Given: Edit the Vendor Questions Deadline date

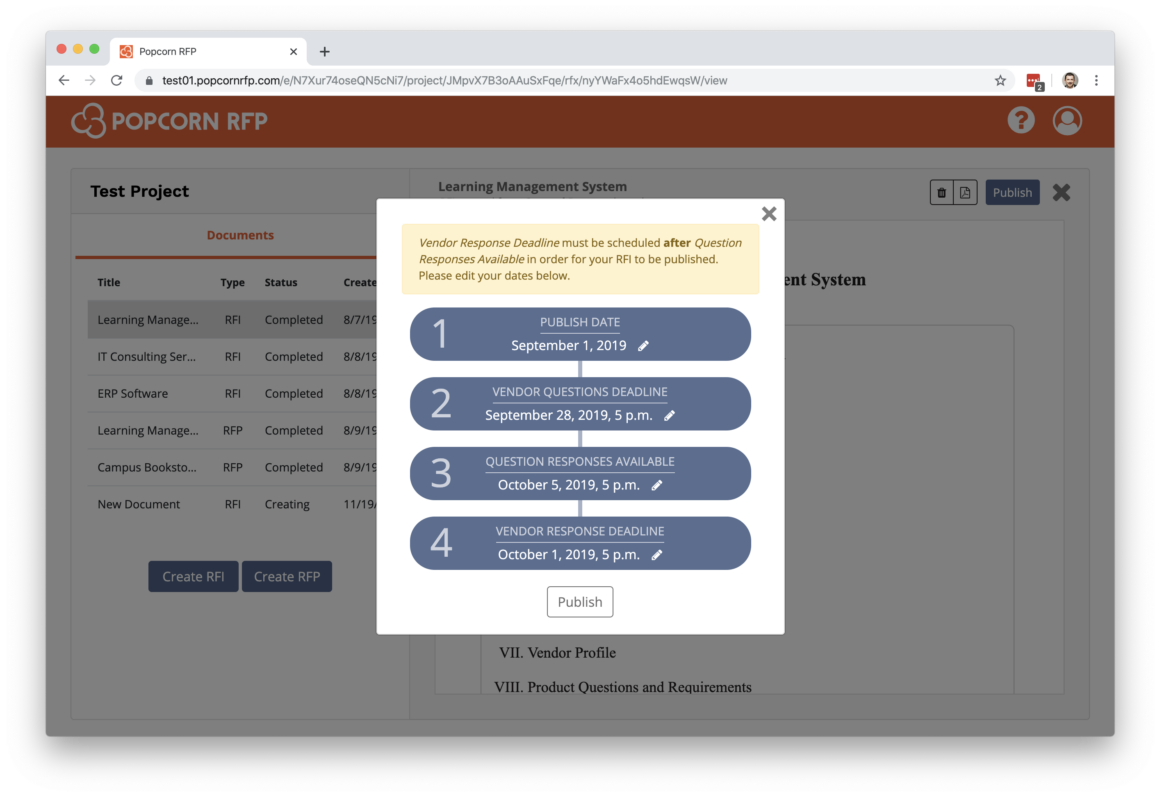Looking at the screenshot, I should click(x=670, y=414).
